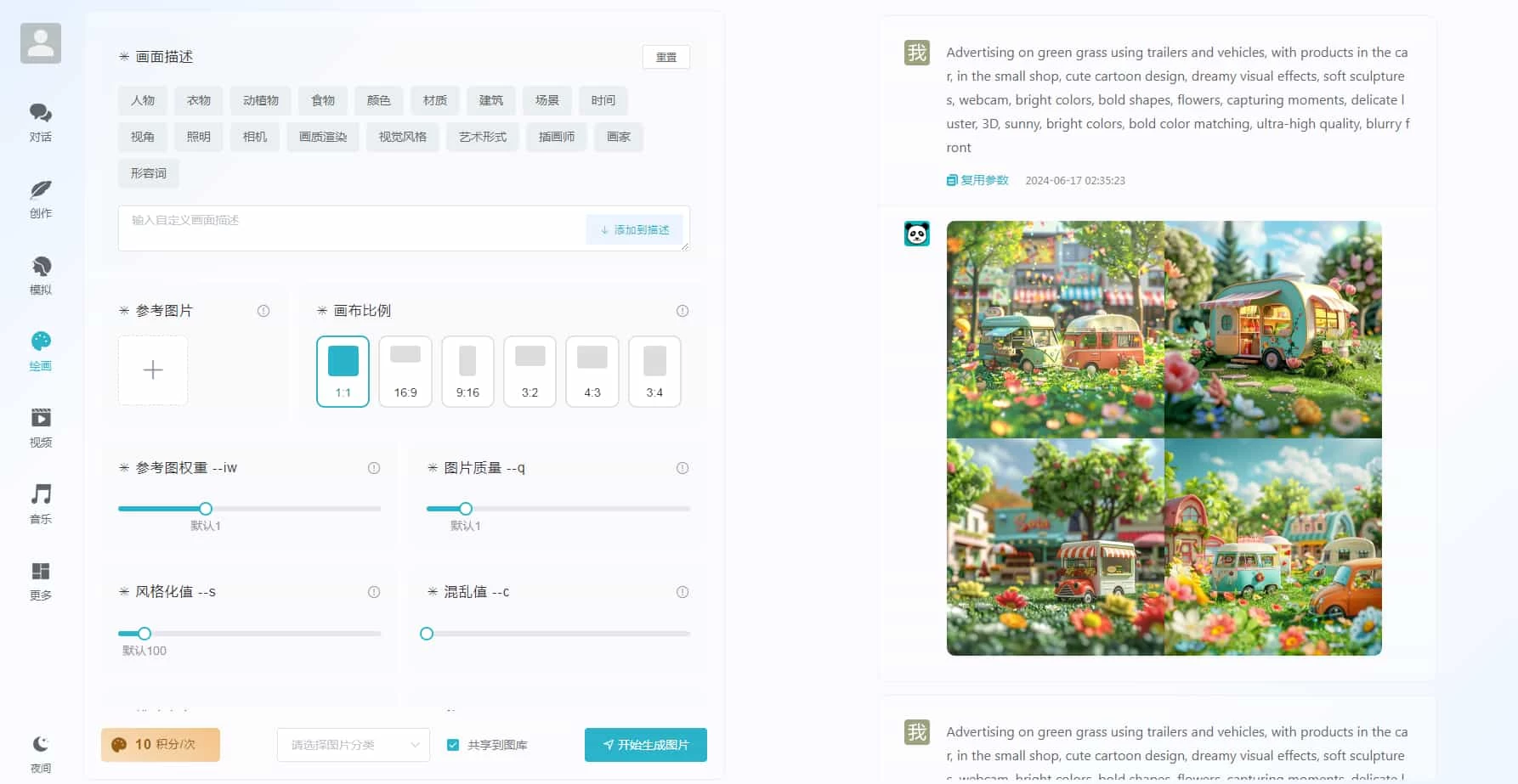Open the 请选择图片分类 category dropdown
The height and width of the screenshot is (784, 1518).
[x=353, y=744]
